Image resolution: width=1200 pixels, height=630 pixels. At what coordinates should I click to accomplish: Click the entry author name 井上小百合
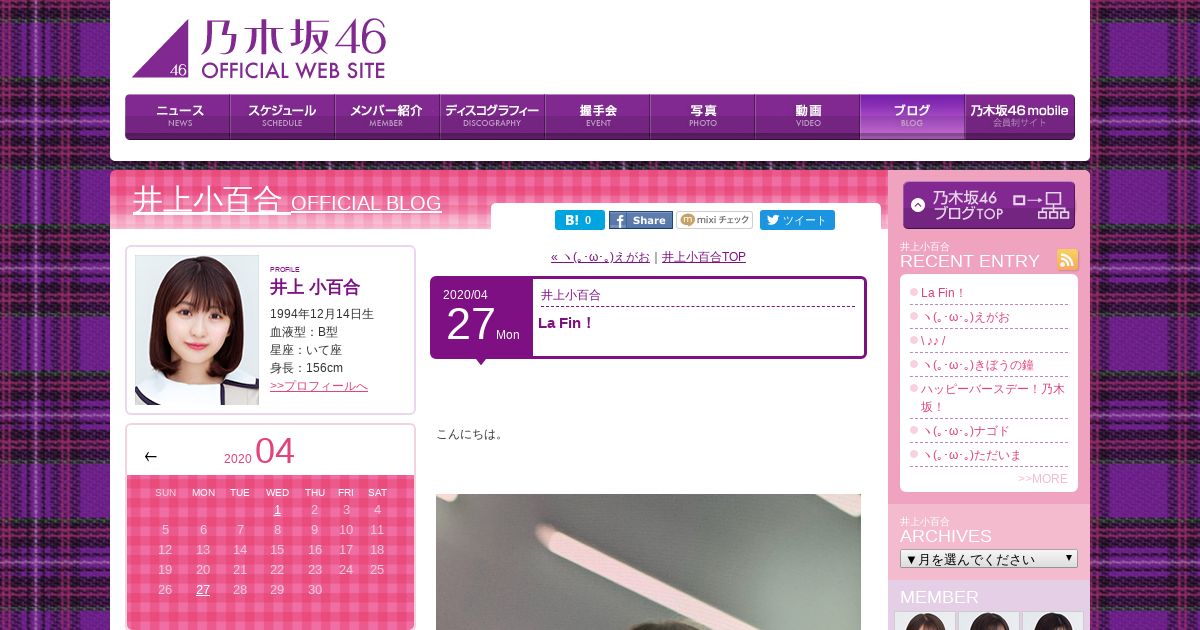571,295
